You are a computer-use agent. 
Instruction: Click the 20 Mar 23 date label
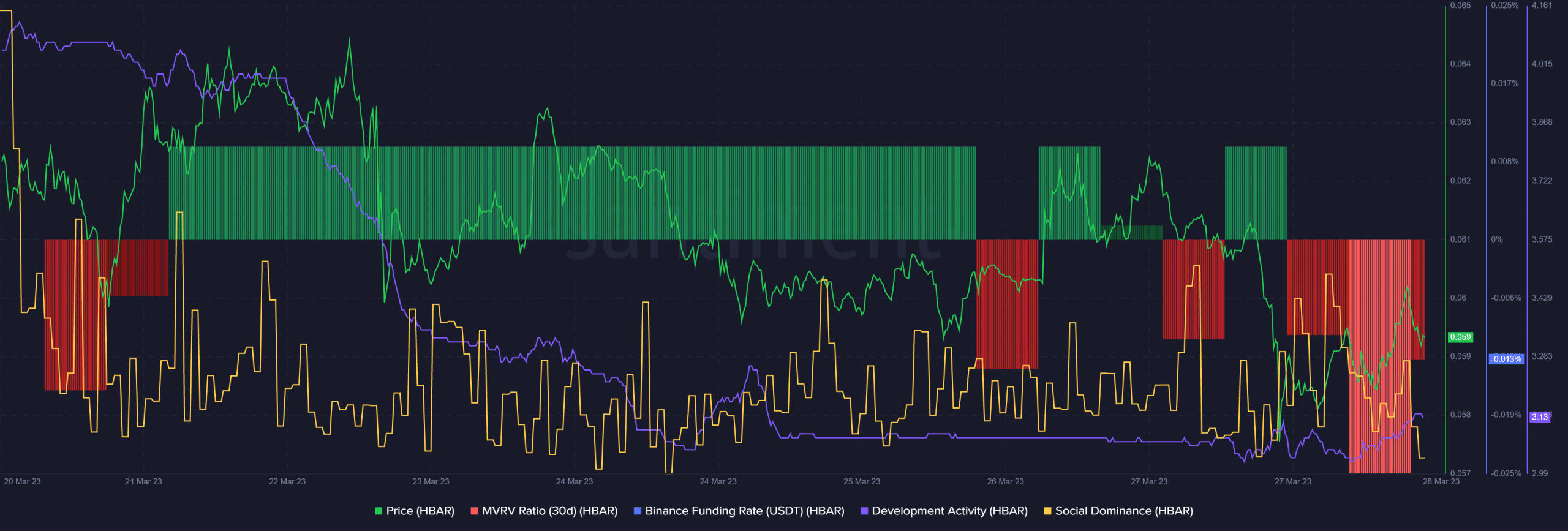coord(22,481)
